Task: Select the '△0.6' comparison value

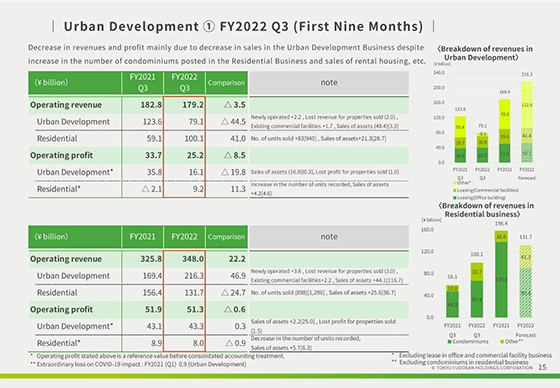Action: click(235, 309)
